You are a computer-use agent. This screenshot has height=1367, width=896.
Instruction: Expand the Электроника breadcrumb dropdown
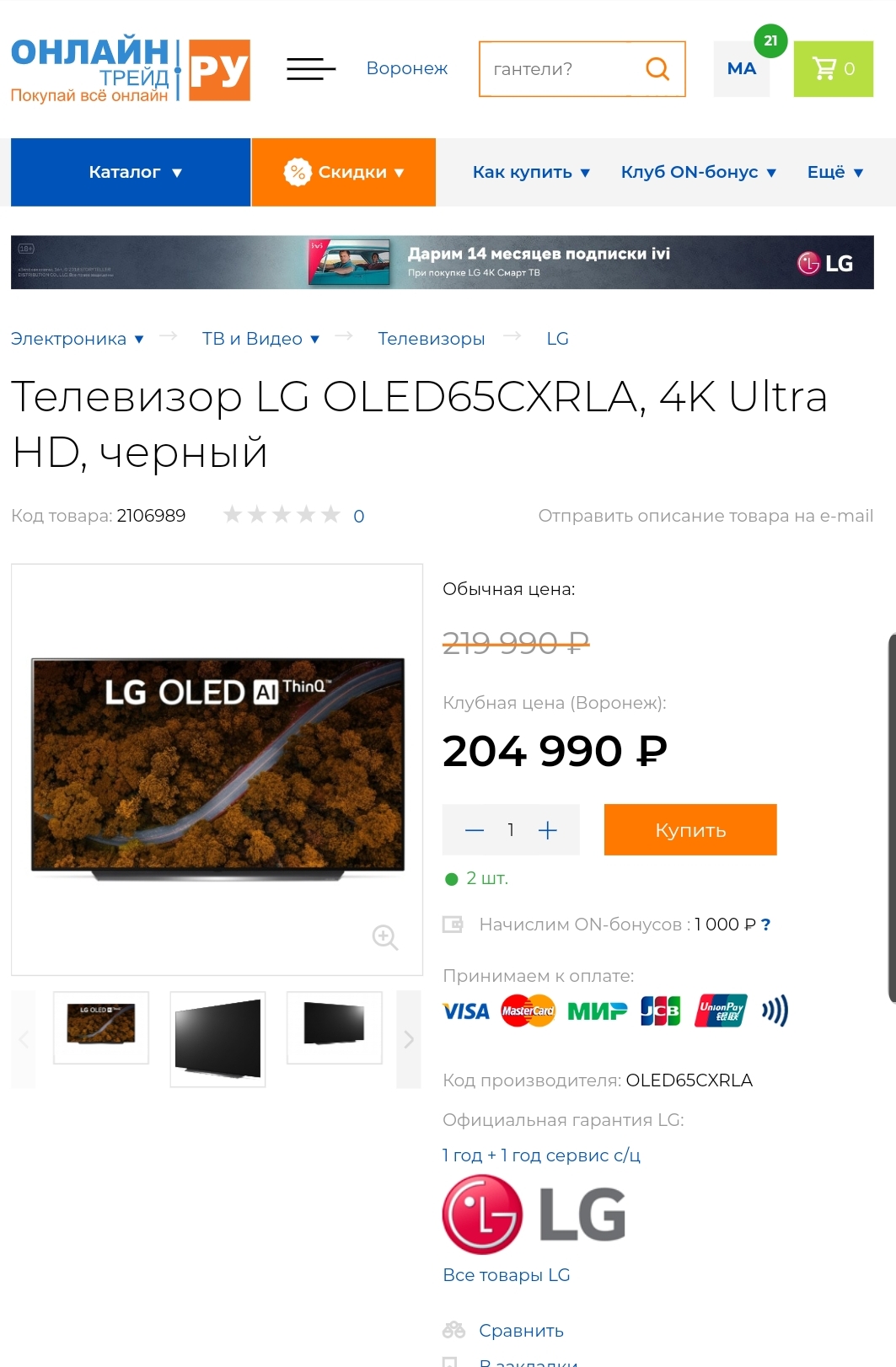[78, 339]
